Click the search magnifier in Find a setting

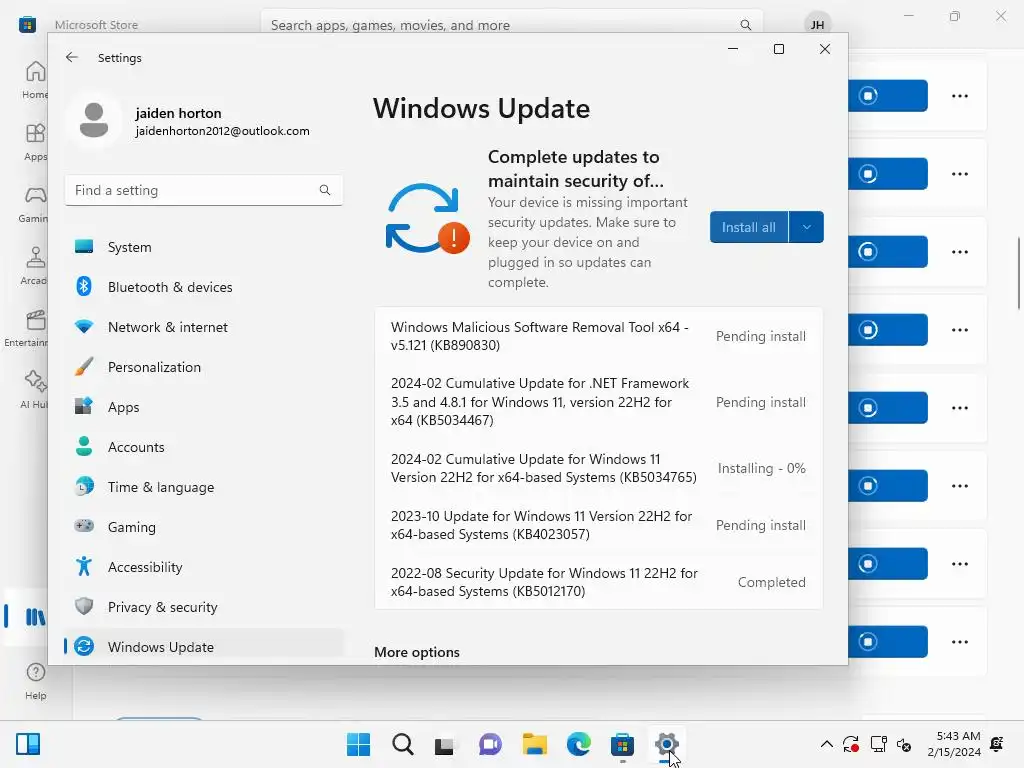coord(325,190)
